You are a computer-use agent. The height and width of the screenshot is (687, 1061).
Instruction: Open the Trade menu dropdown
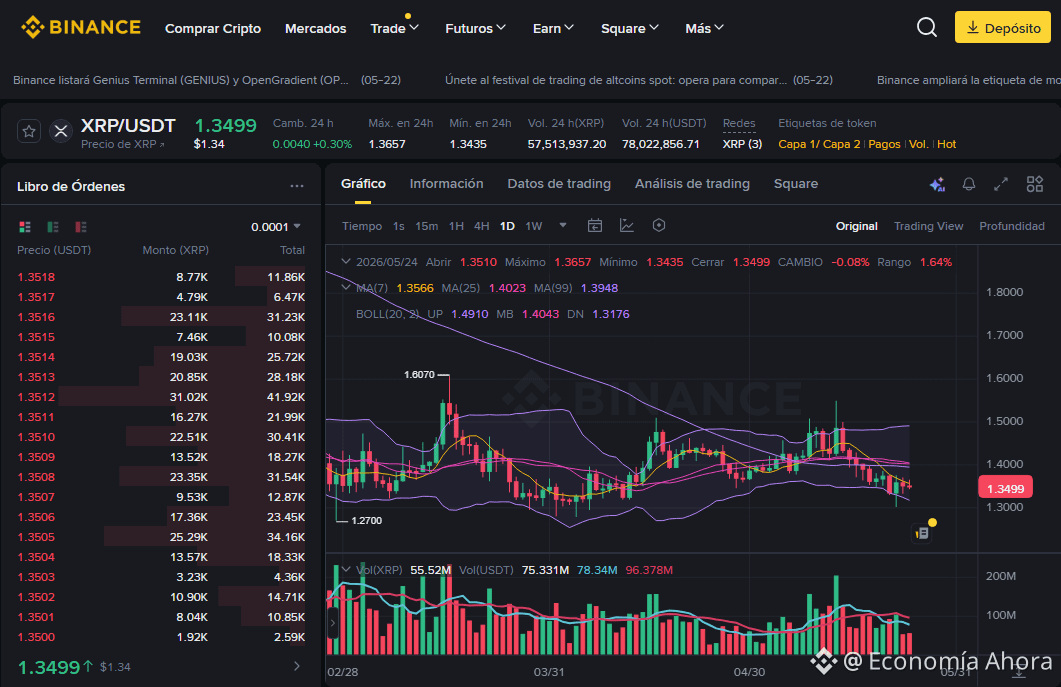click(394, 28)
